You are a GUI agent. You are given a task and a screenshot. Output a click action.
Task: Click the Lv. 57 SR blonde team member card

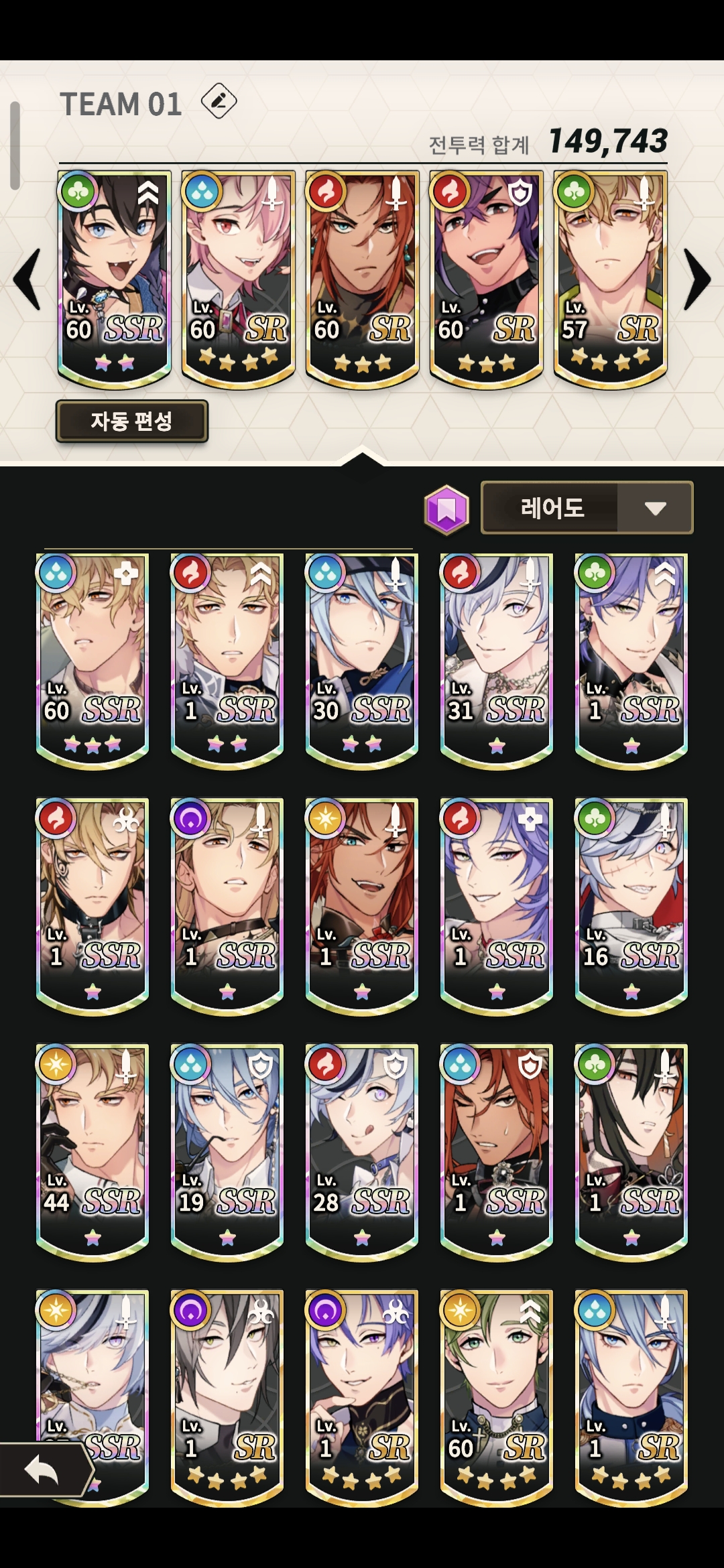click(x=610, y=279)
